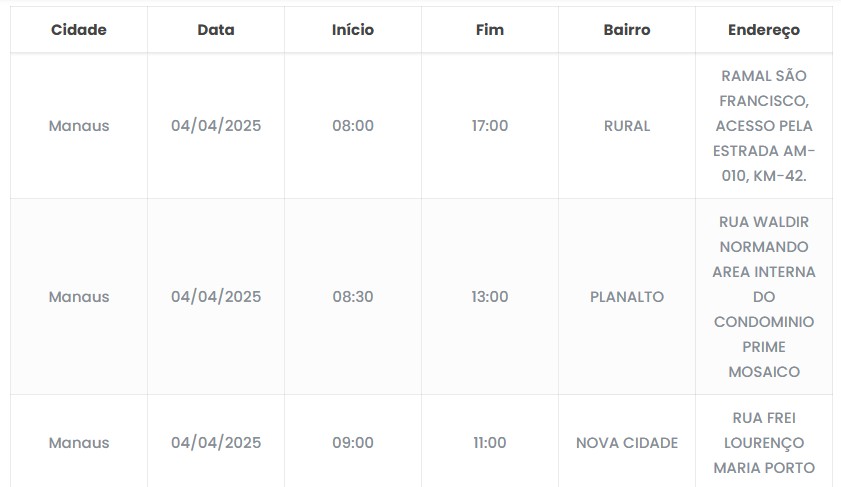This screenshot has width=841, height=487.
Task: Select the 08:00 start time cell
Action: pos(353,126)
